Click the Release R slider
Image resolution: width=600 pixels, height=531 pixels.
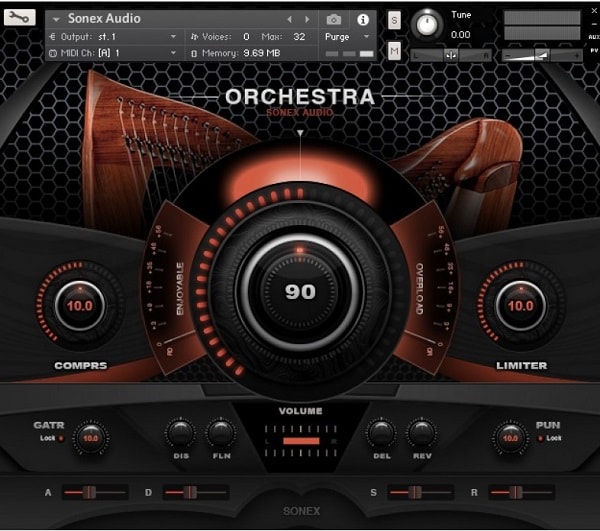pos(521,492)
